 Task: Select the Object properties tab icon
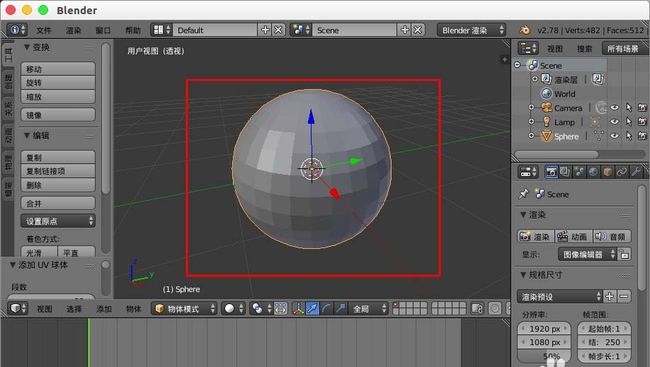(x=607, y=171)
